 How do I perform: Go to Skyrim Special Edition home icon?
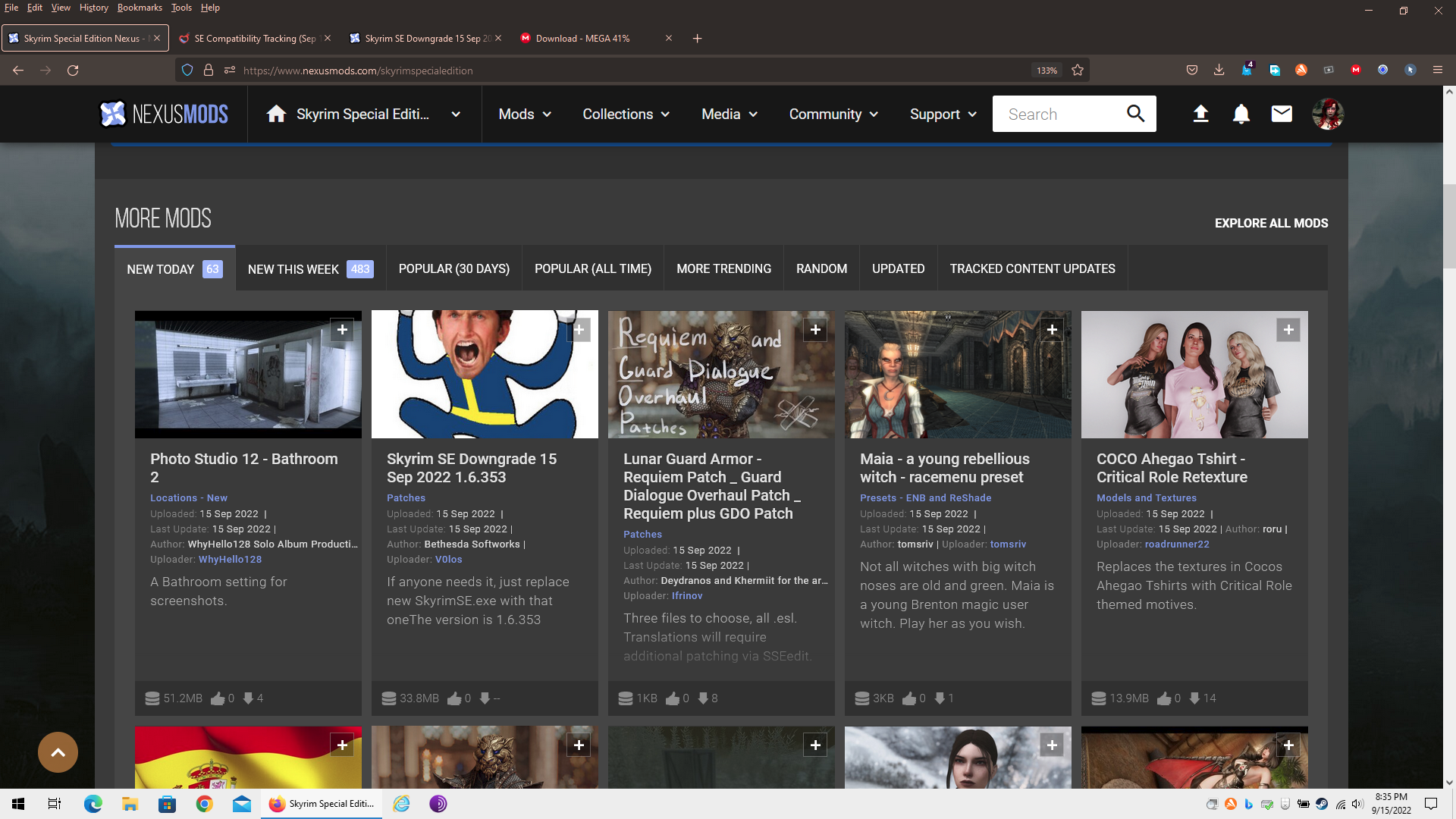pos(276,114)
